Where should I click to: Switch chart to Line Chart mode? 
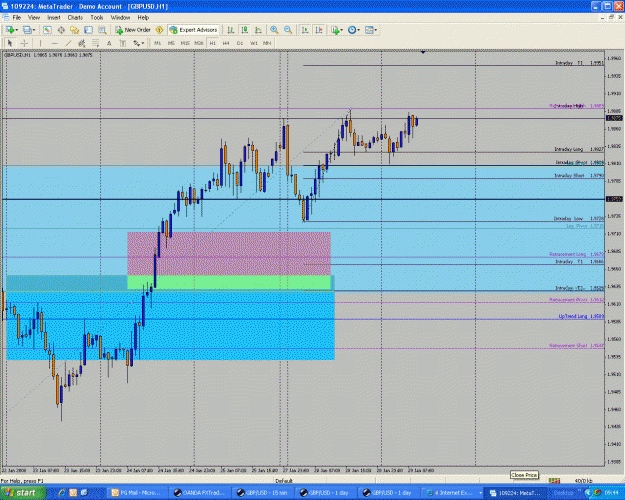pos(258,30)
